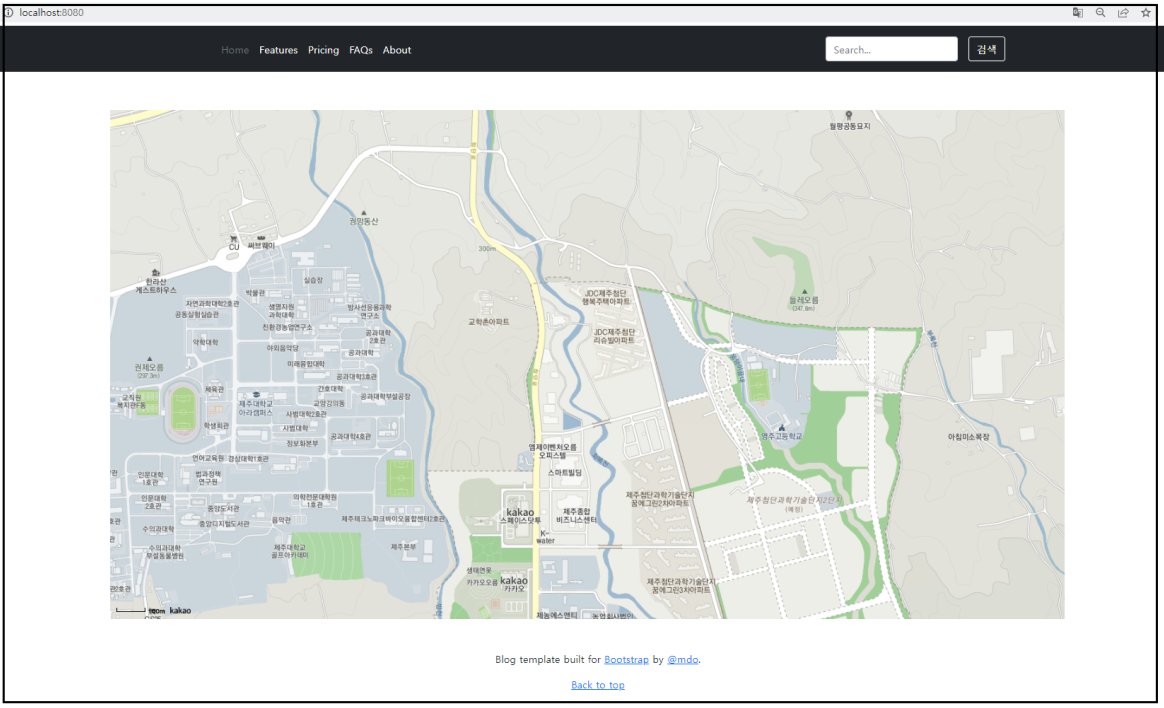Click the 스마트빌딩 label on map
Screen dimensions: 1164x708
point(565,473)
